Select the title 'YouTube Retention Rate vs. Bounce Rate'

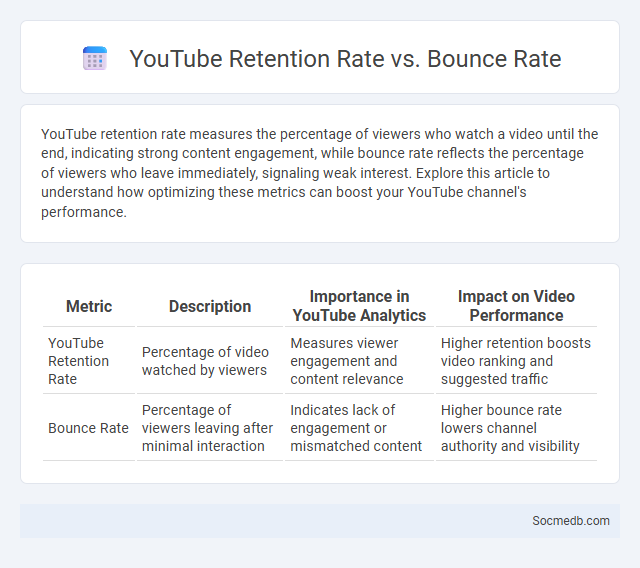pyautogui.click(x=345, y=59)
